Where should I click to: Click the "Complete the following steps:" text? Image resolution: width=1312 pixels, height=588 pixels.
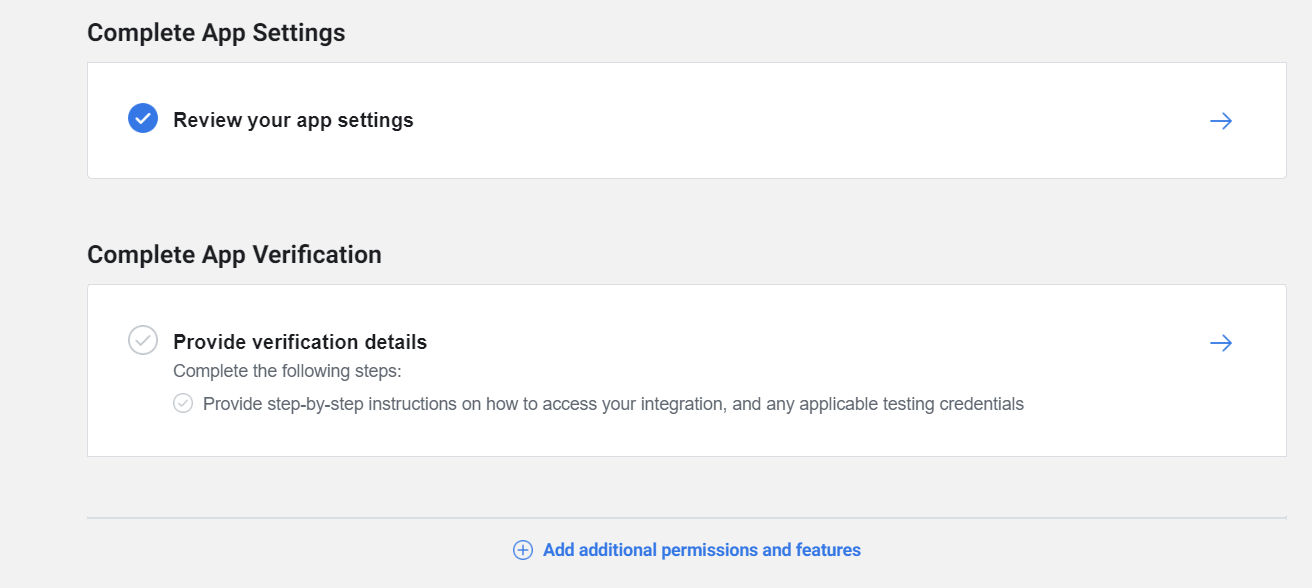tap(287, 372)
